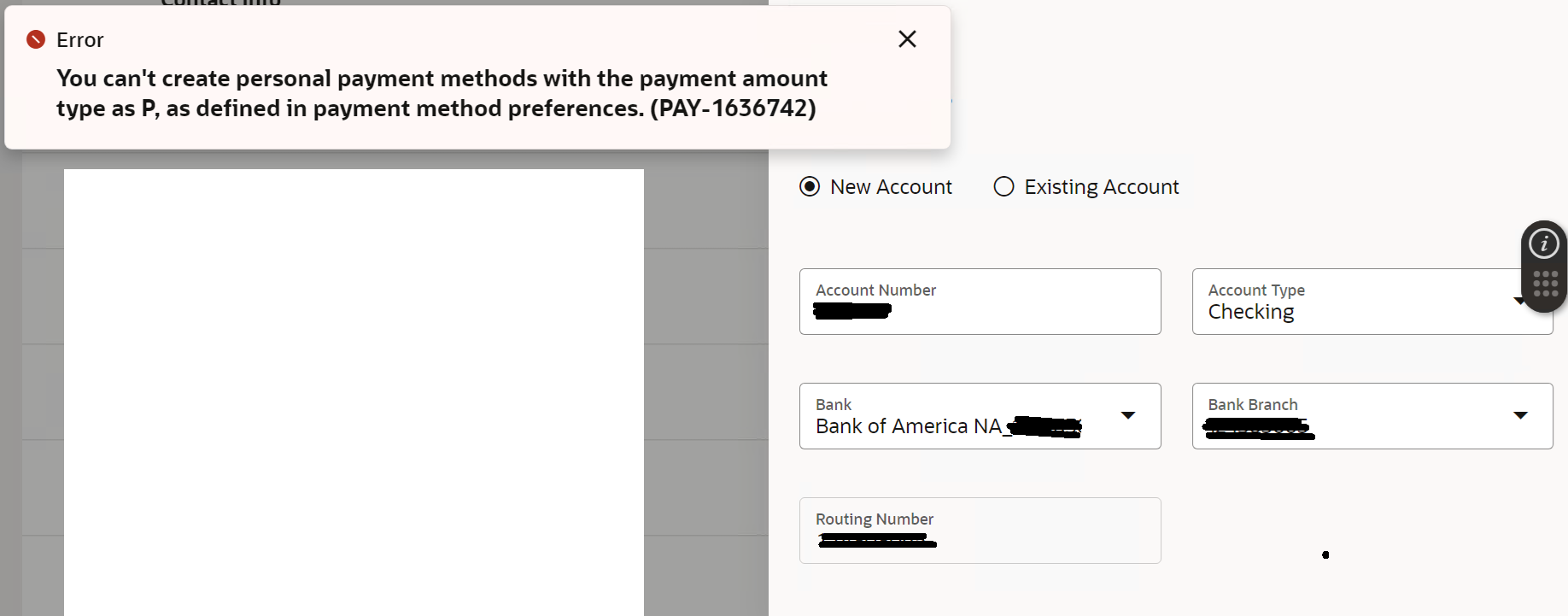Screen dimensions: 1568x616
Task: Click the Checking value selector icon
Action: tap(1519, 301)
